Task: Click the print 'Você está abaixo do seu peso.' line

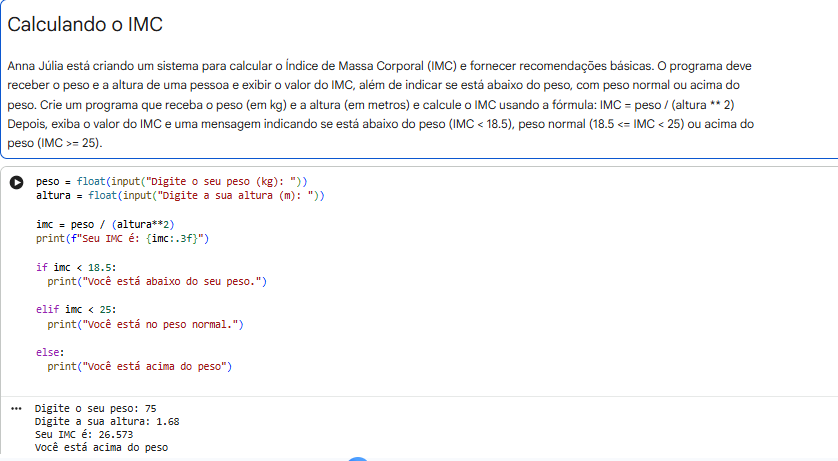Action: click(x=157, y=282)
